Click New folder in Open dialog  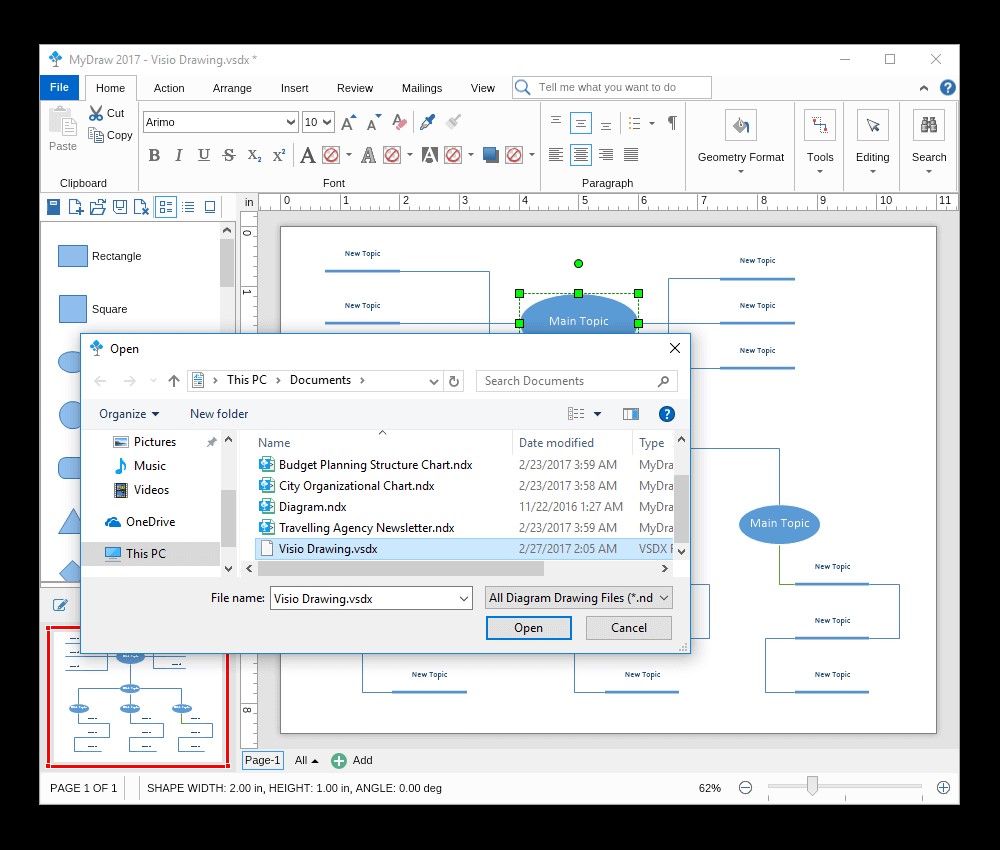coord(219,414)
